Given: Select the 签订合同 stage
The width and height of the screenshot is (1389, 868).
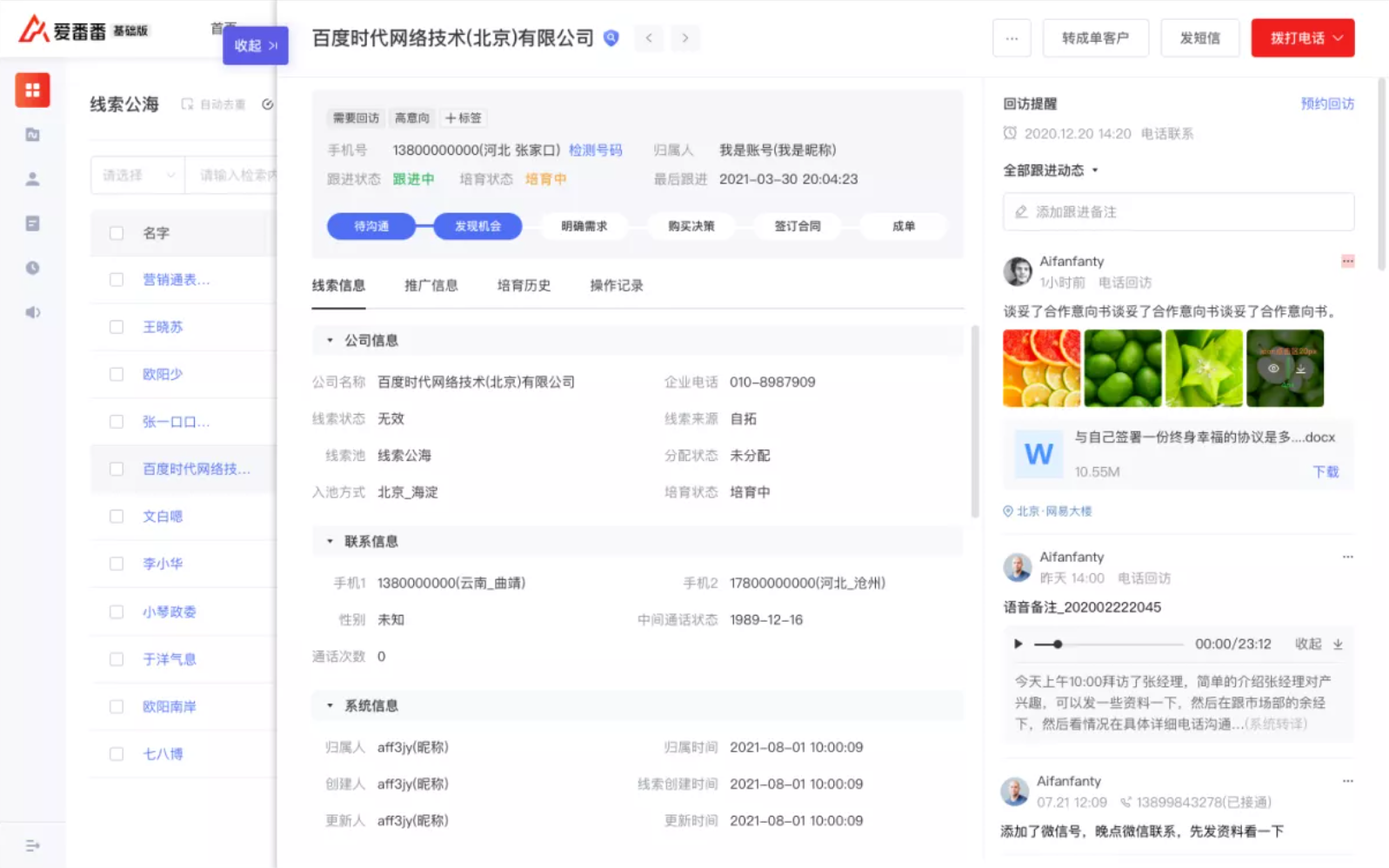Looking at the screenshot, I should (x=798, y=226).
